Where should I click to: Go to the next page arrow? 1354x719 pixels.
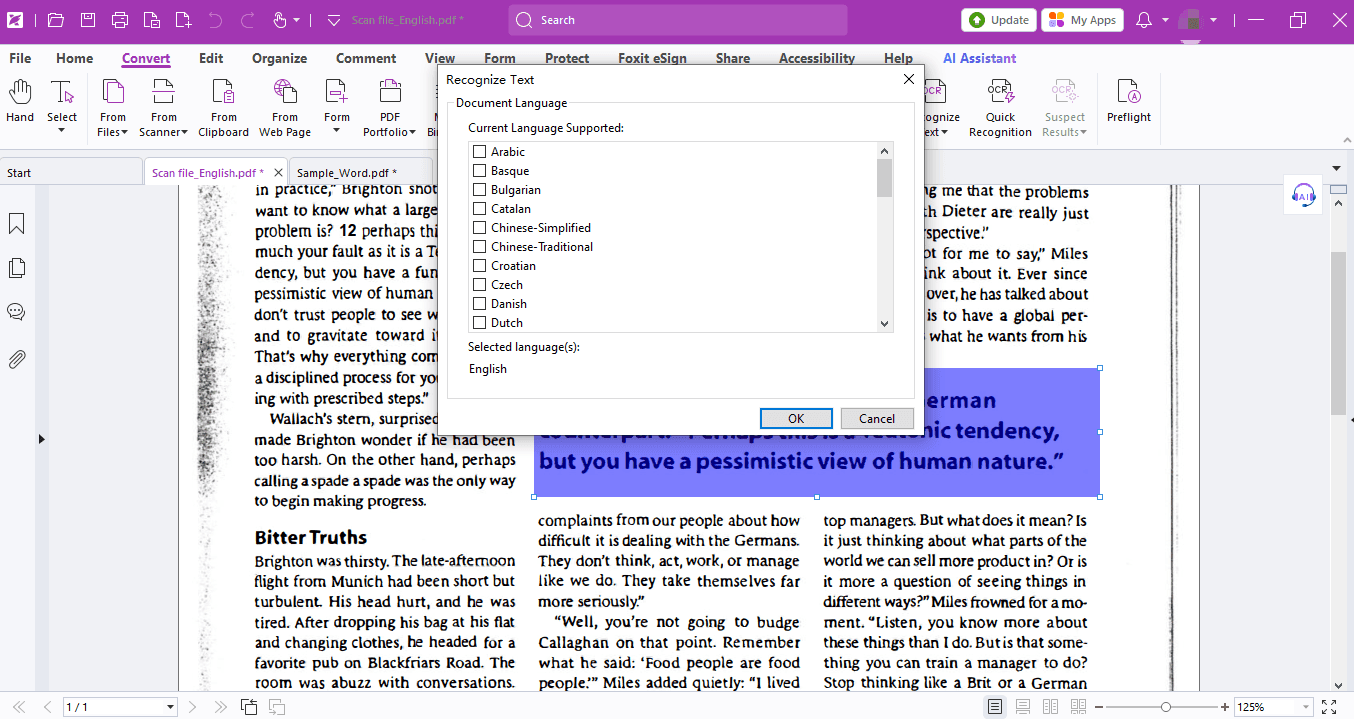pyautogui.click(x=193, y=707)
